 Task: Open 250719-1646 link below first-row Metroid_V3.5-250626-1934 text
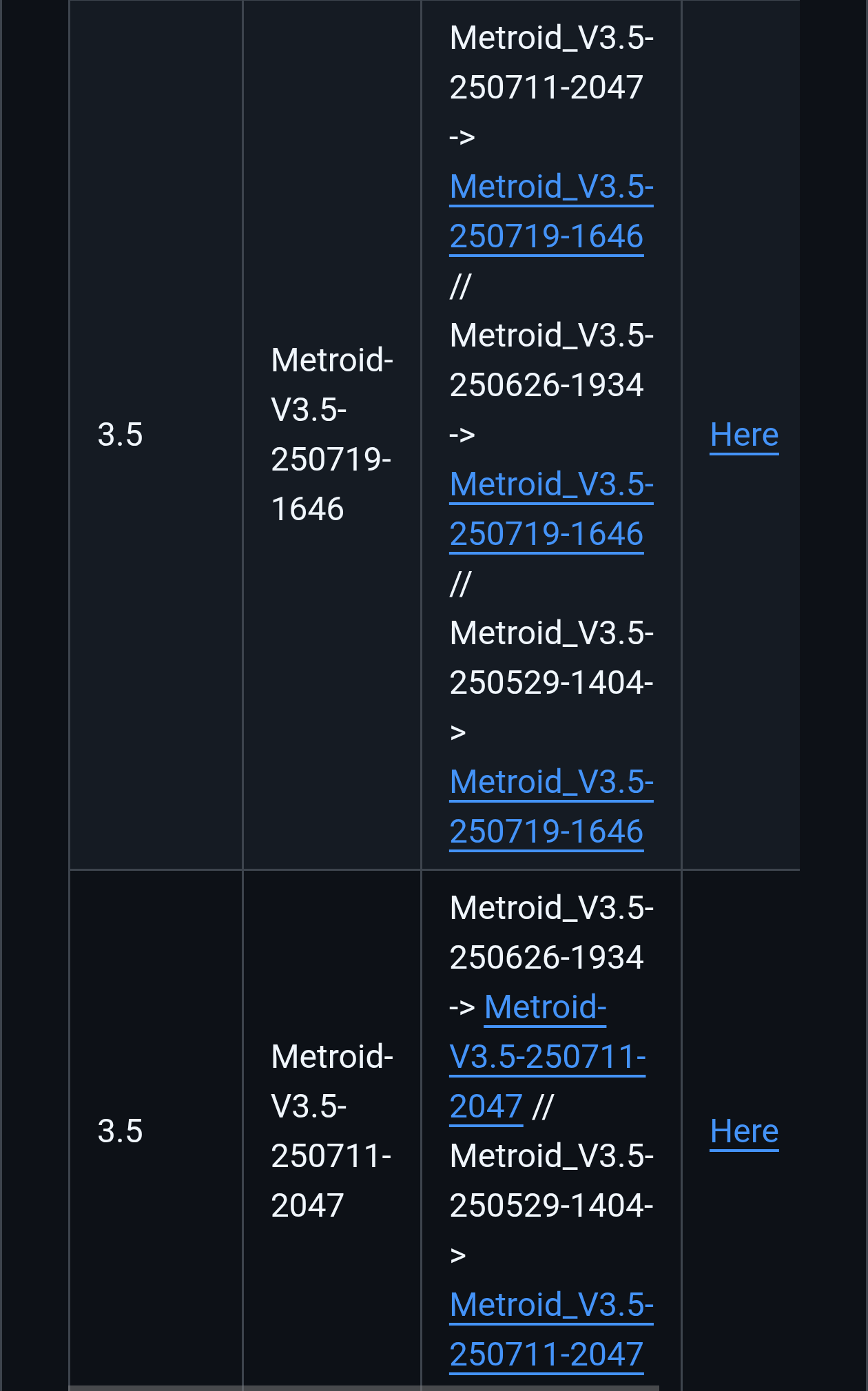tap(550, 509)
